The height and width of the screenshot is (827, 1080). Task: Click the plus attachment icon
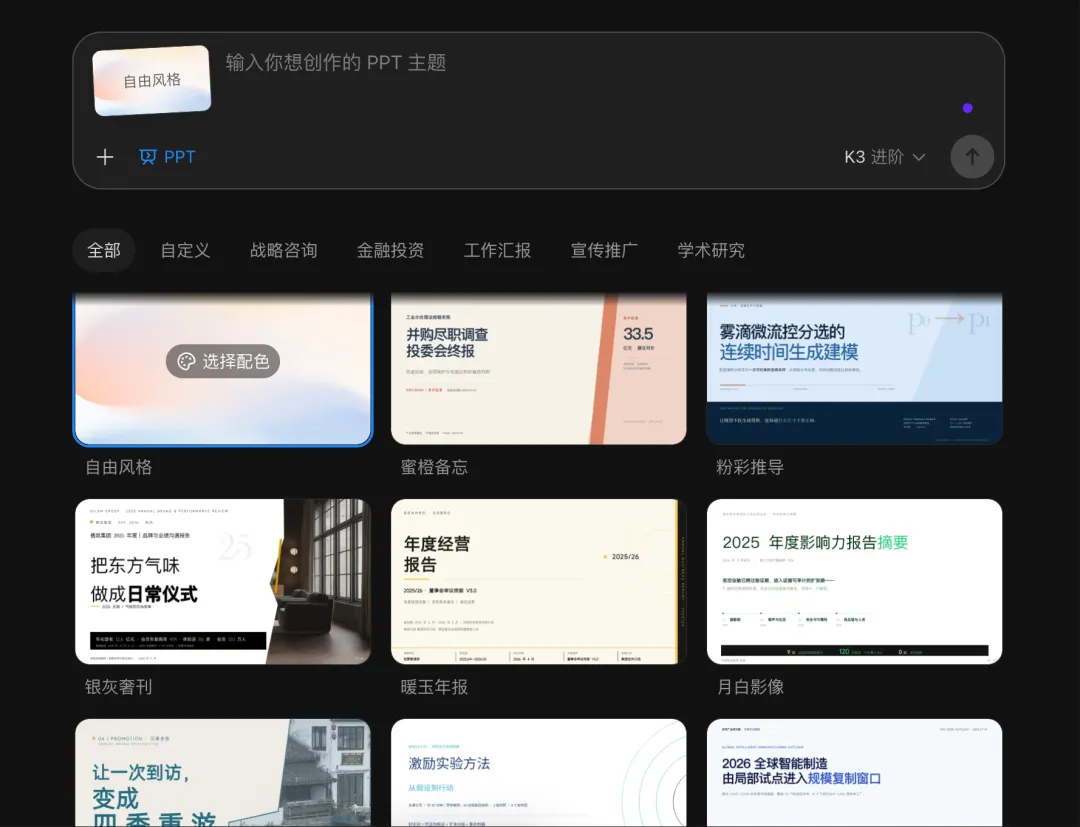click(105, 157)
